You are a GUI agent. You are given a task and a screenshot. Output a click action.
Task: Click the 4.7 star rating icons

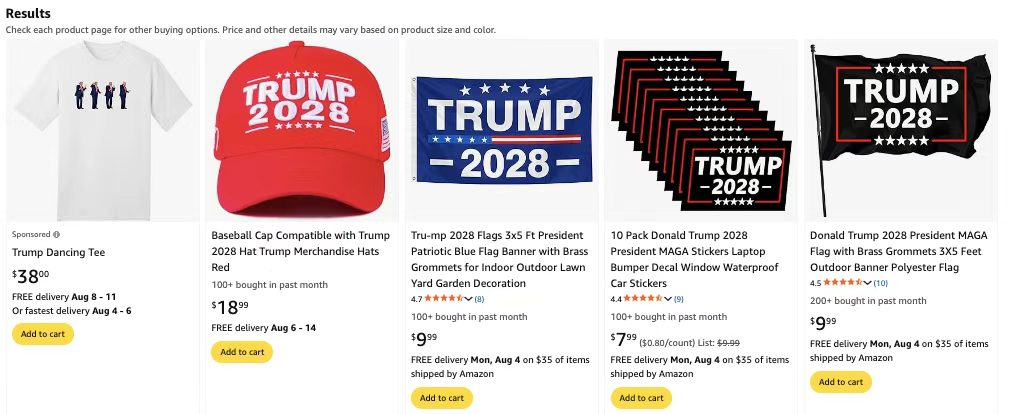pos(444,298)
